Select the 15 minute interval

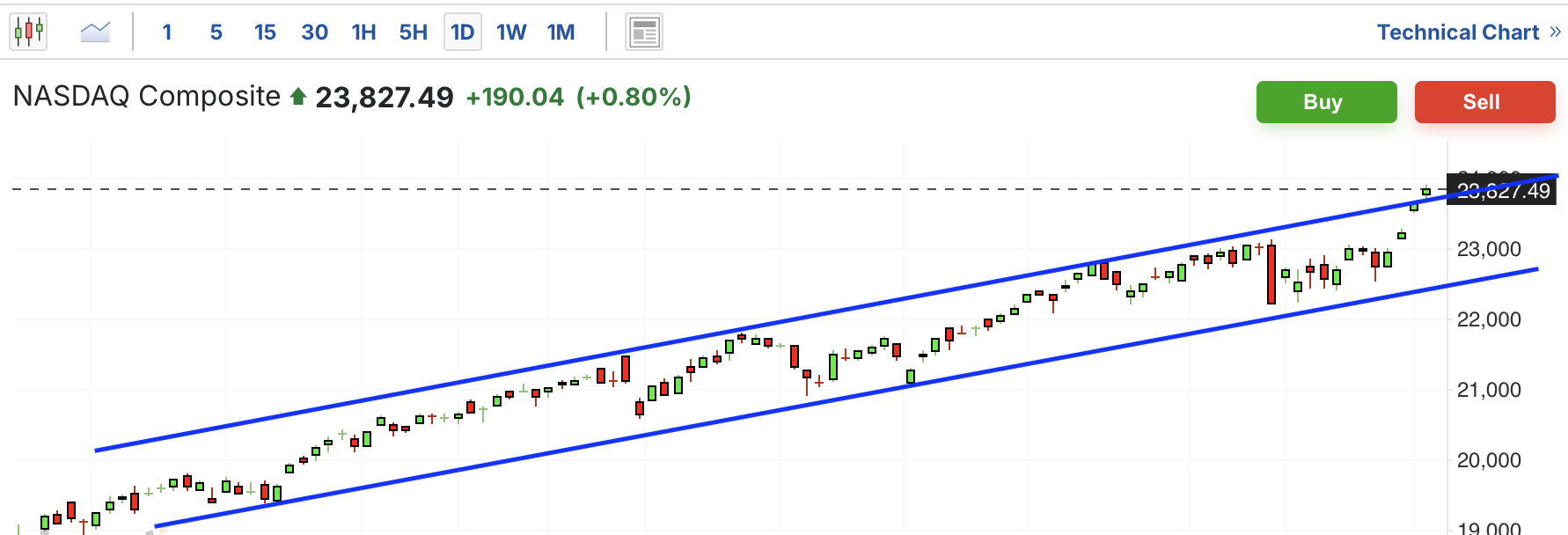coord(265,33)
